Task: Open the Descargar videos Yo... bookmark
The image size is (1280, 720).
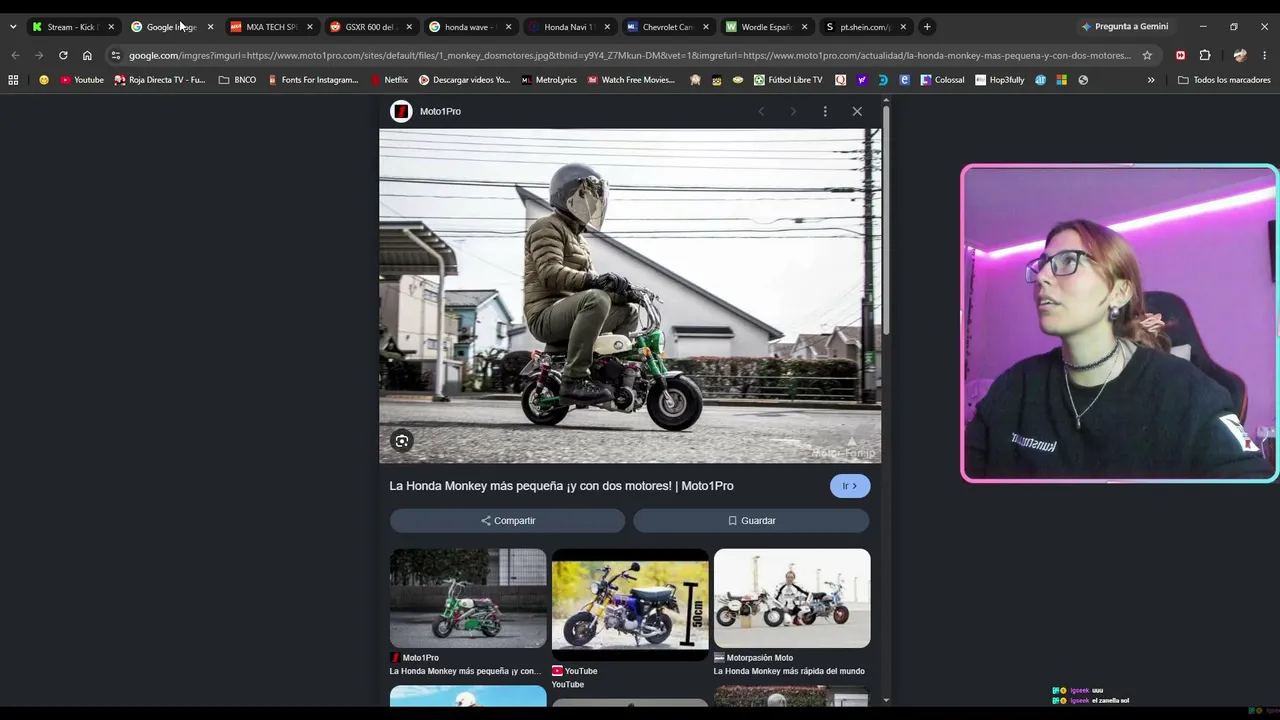Action: tap(464, 80)
